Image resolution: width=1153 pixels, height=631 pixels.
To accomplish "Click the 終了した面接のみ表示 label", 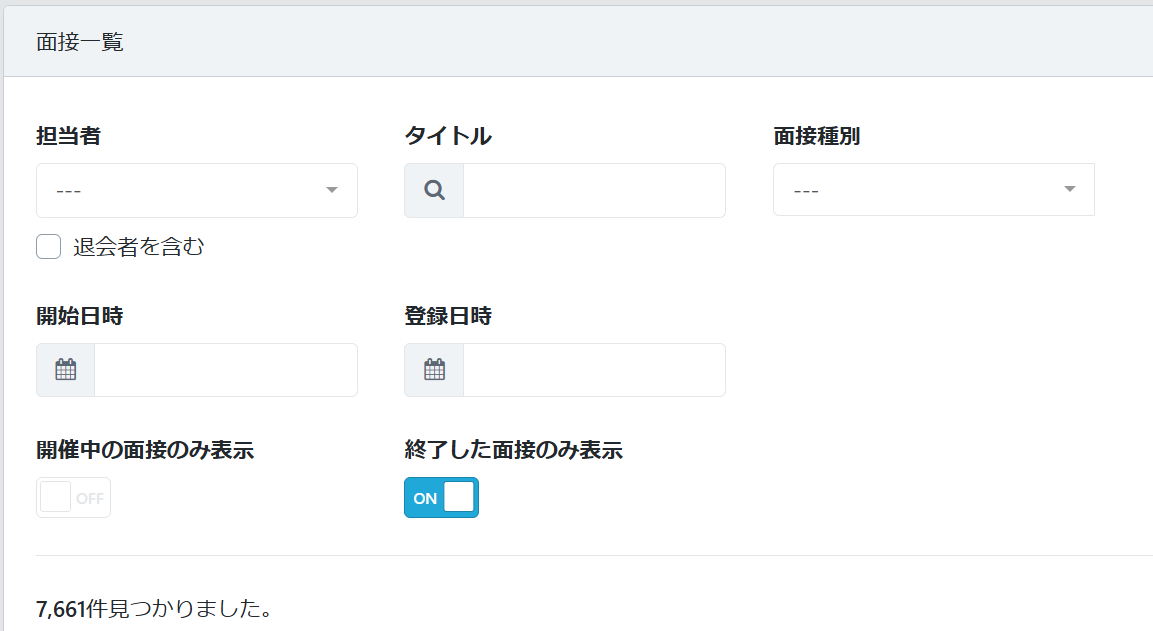I will point(513,450).
